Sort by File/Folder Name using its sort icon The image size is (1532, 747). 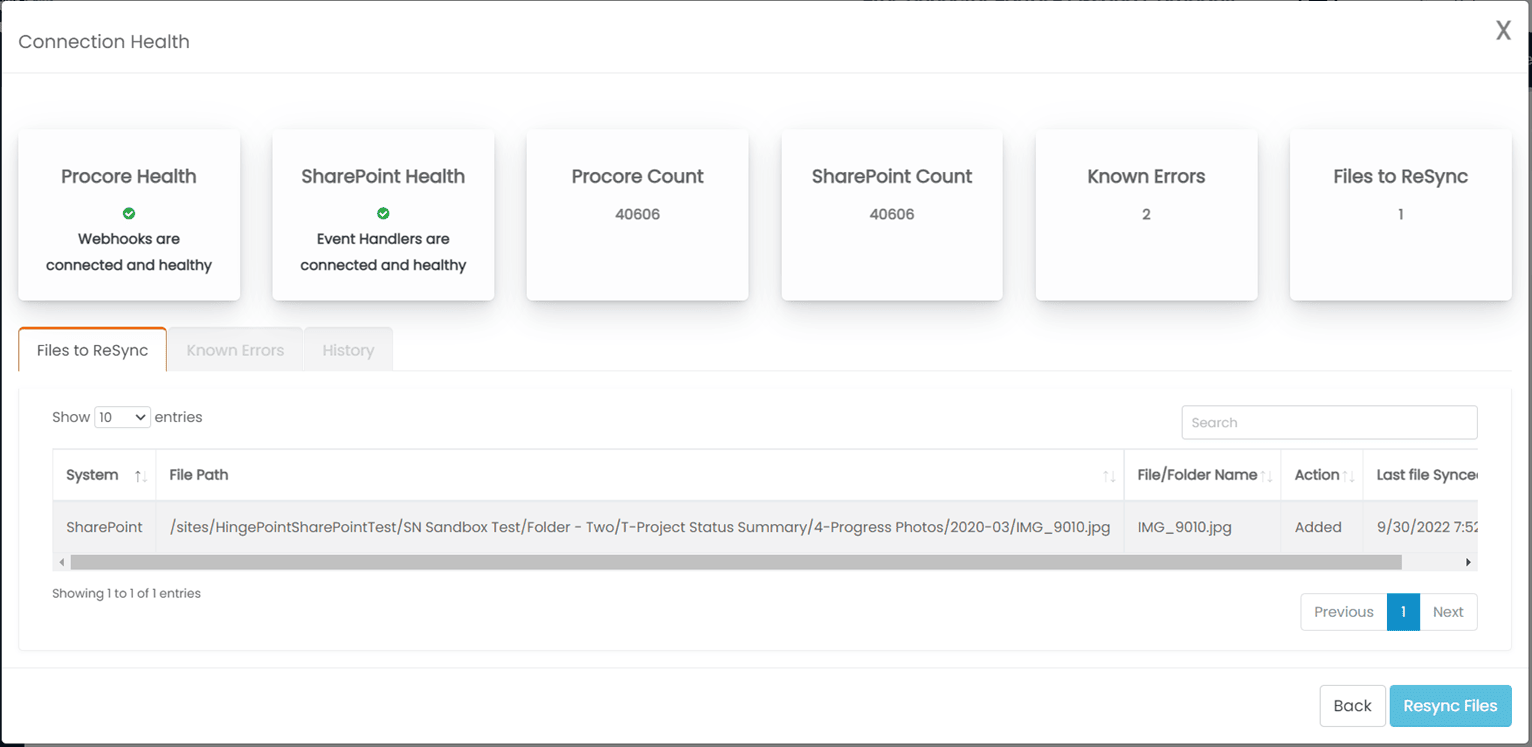click(x=1264, y=475)
